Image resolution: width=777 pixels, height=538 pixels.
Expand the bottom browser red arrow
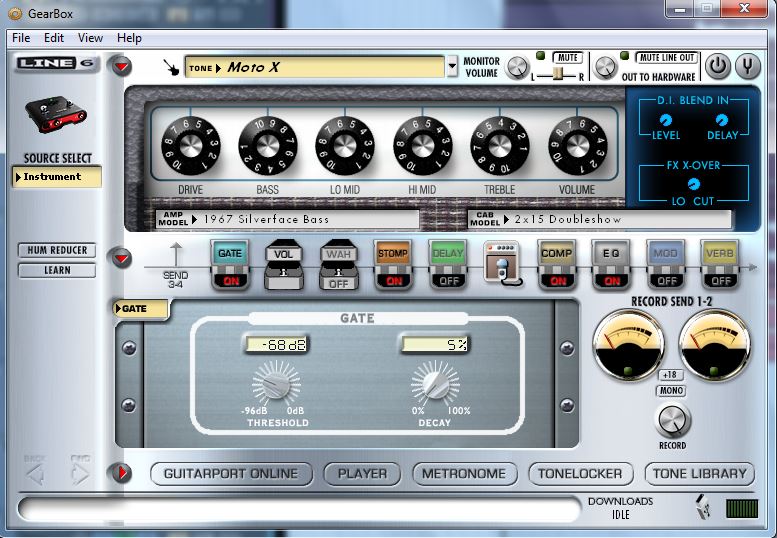point(121,473)
